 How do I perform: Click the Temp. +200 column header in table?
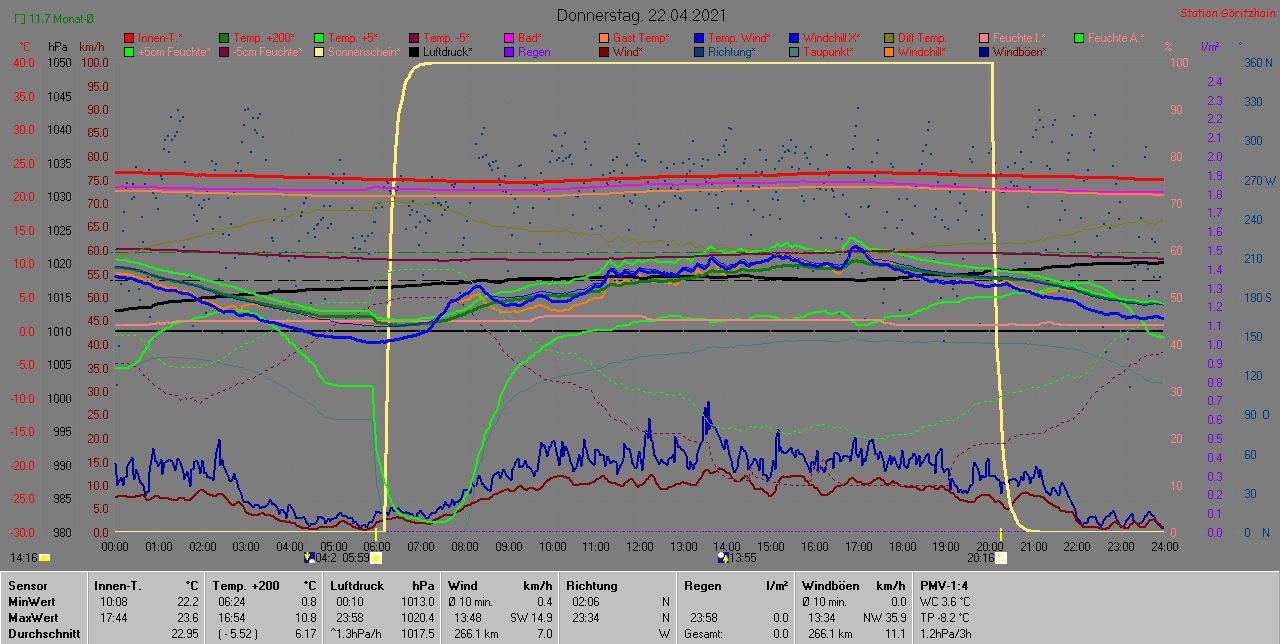point(248,585)
